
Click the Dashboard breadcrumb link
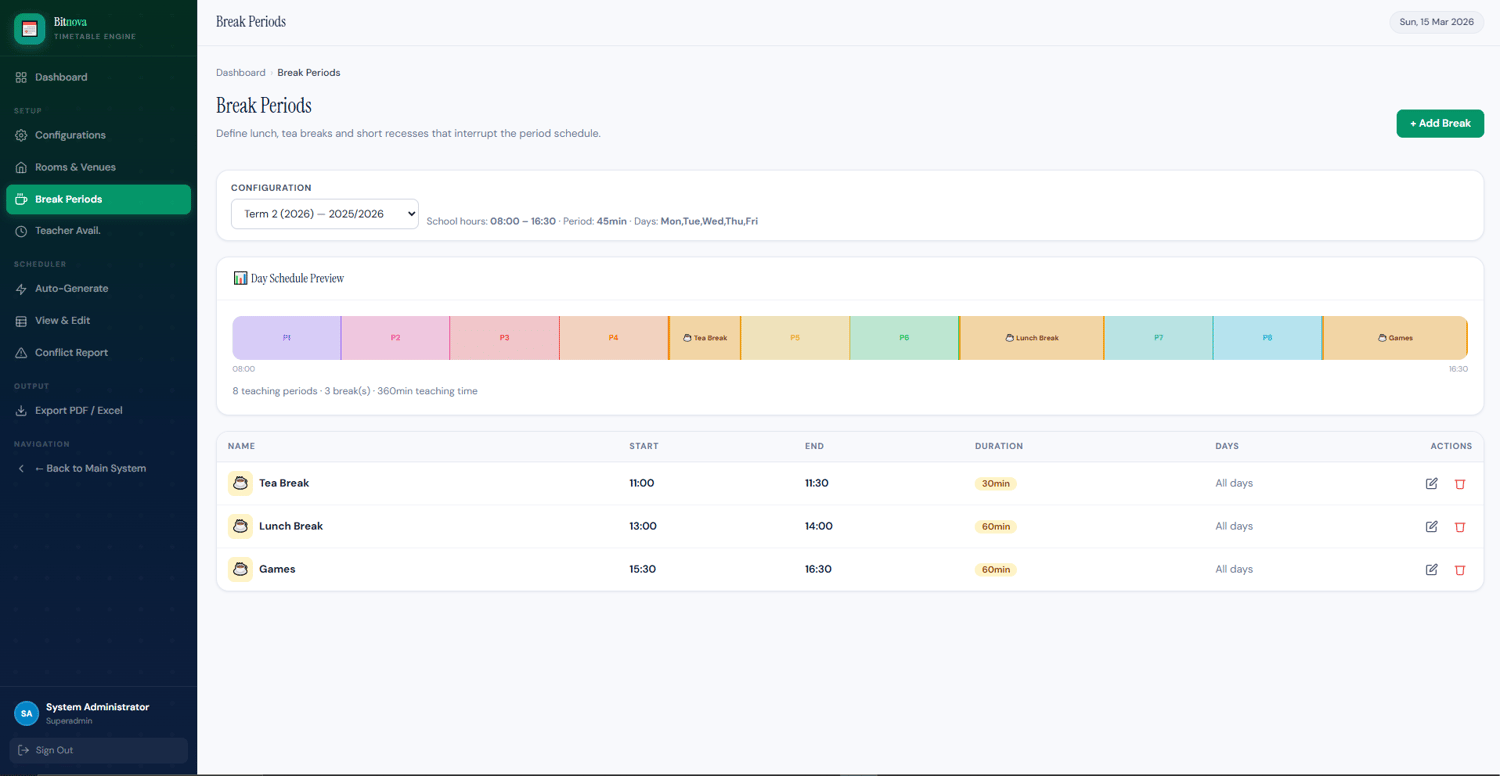[240, 73]
